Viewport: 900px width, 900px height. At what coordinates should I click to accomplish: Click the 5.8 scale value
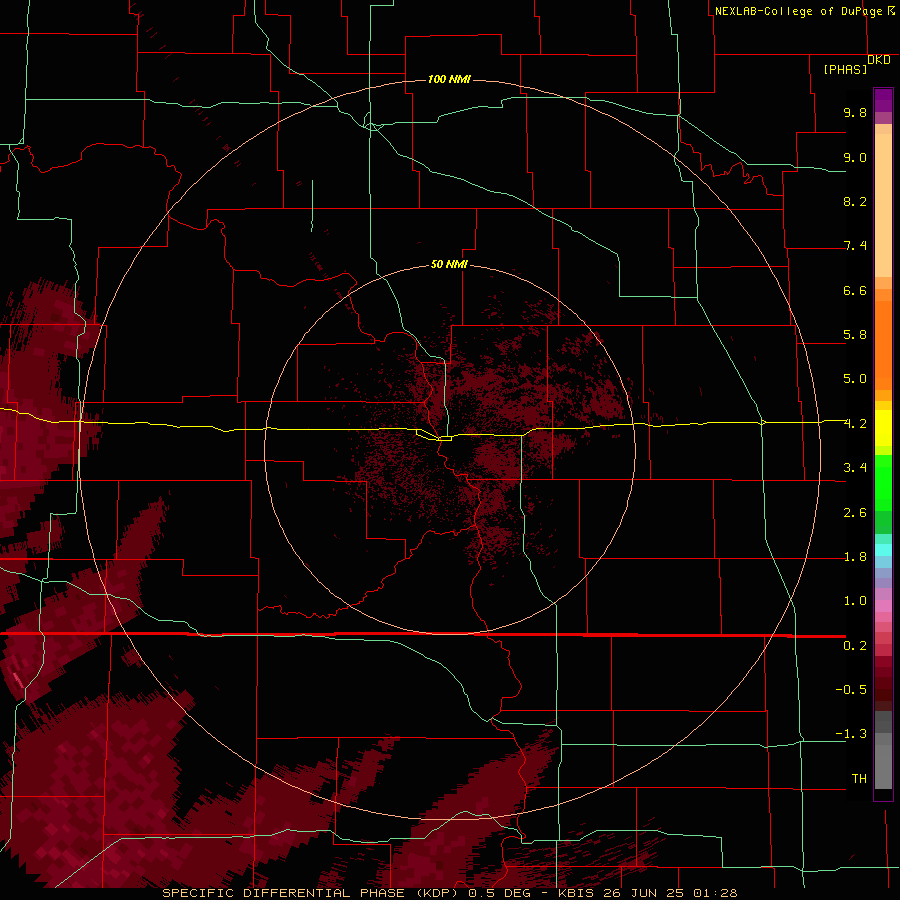click(855, 335)
